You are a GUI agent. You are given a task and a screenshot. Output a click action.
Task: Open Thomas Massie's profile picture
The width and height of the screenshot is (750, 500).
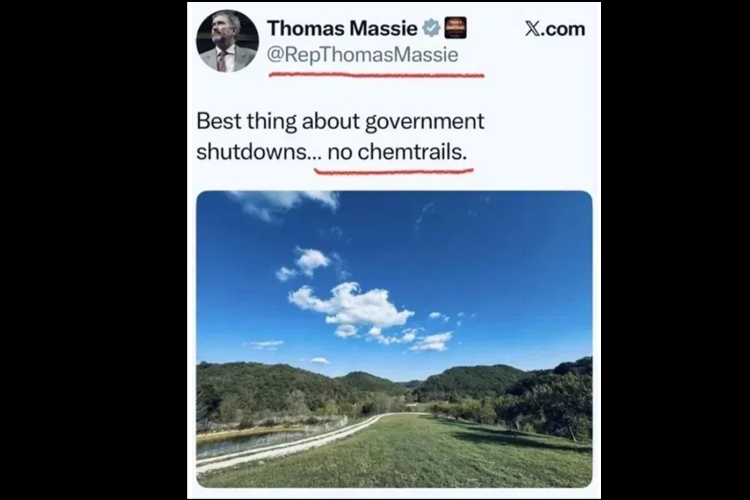[227, 41]
